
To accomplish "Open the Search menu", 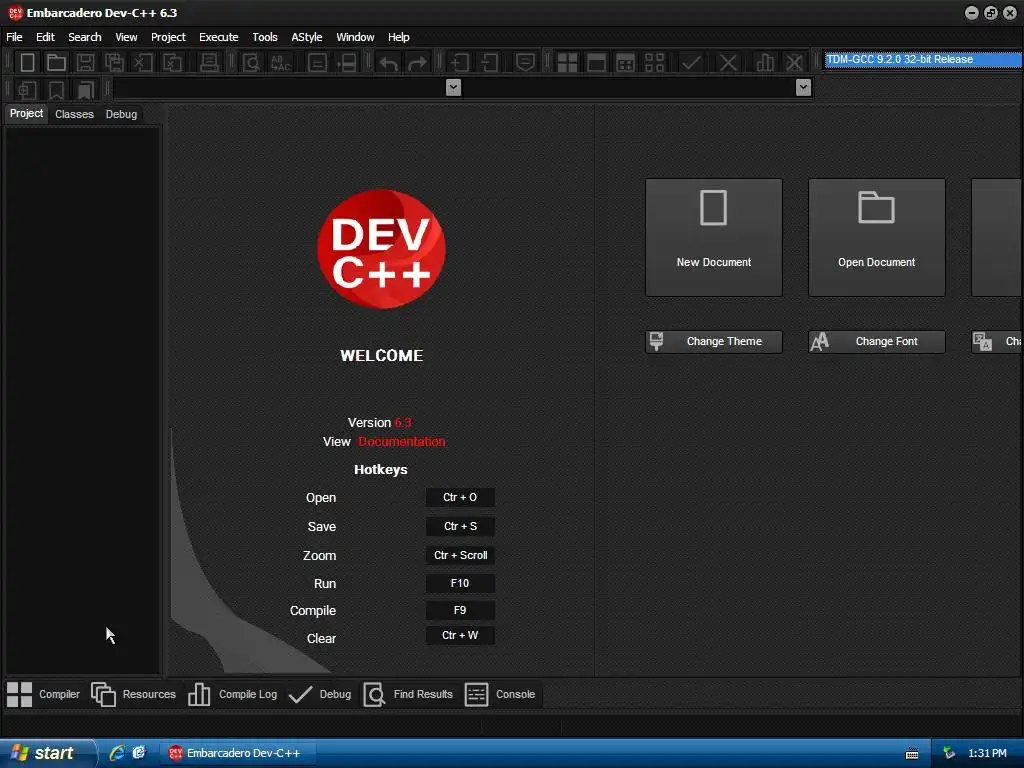I will point(85,37).
